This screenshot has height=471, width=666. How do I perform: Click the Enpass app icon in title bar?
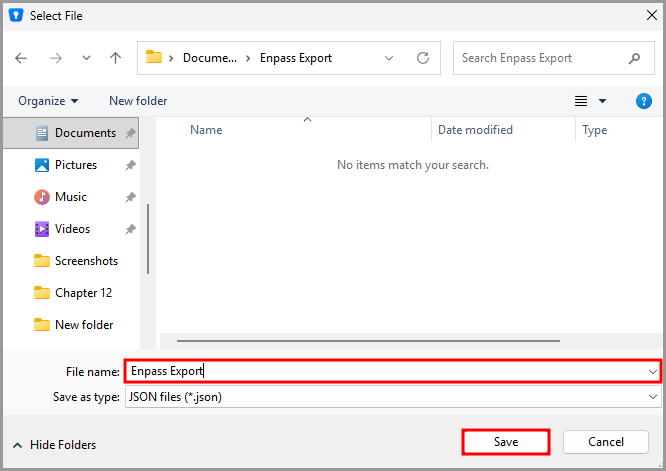[16, 15]
